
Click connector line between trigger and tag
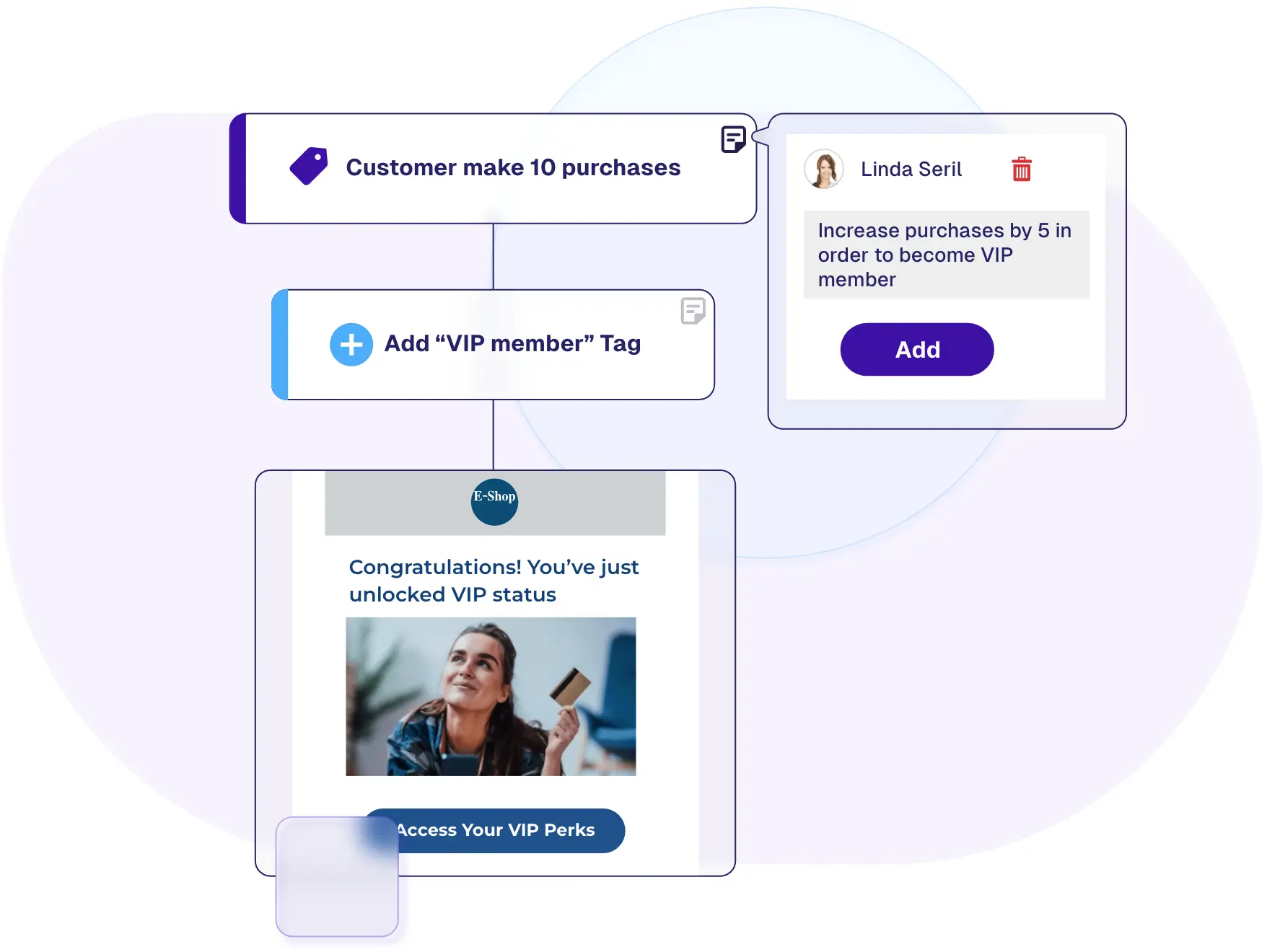(494, 257)
